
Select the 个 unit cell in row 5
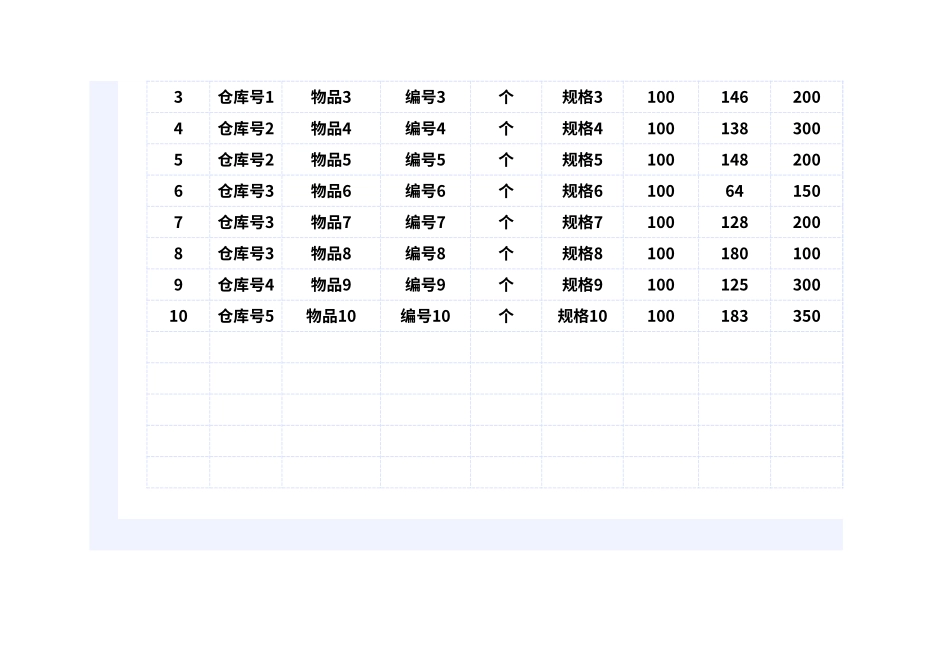(x=506, y=160)
